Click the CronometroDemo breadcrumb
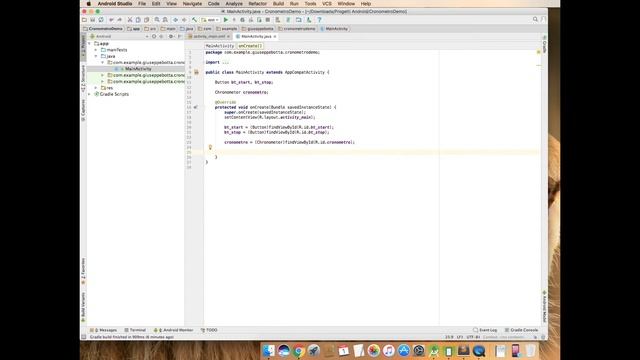Image resolution: width=640 pixels, height=360 pixels. pos(103,29)
